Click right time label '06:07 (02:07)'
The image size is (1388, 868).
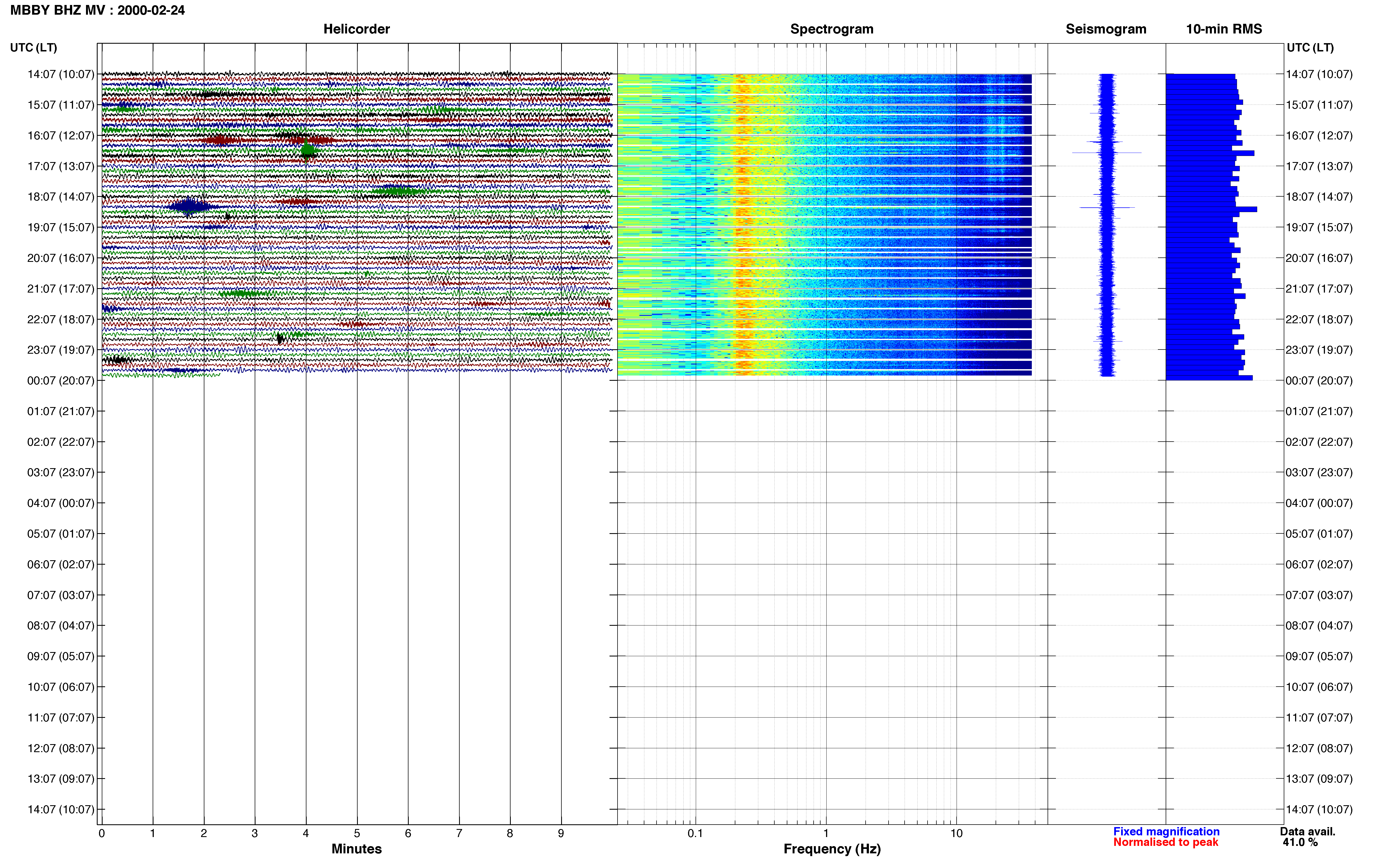pyautogui.click(x=1319, y=564)
